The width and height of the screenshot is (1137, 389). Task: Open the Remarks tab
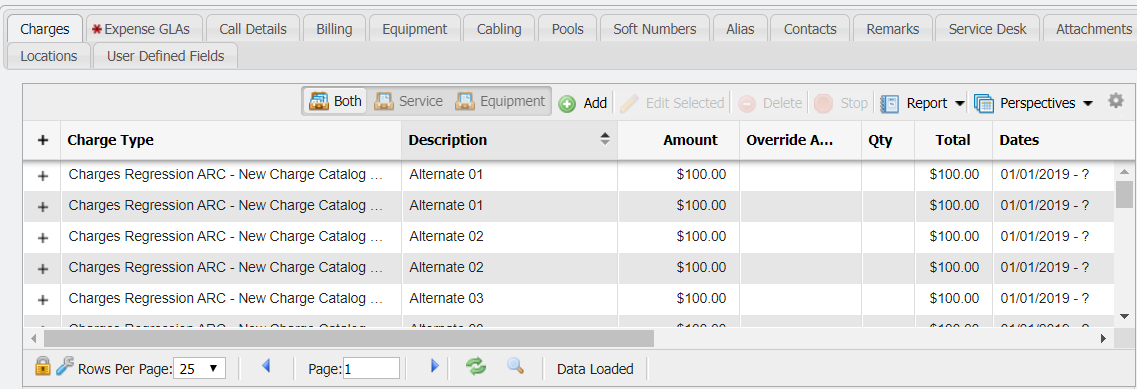[893, 29]
